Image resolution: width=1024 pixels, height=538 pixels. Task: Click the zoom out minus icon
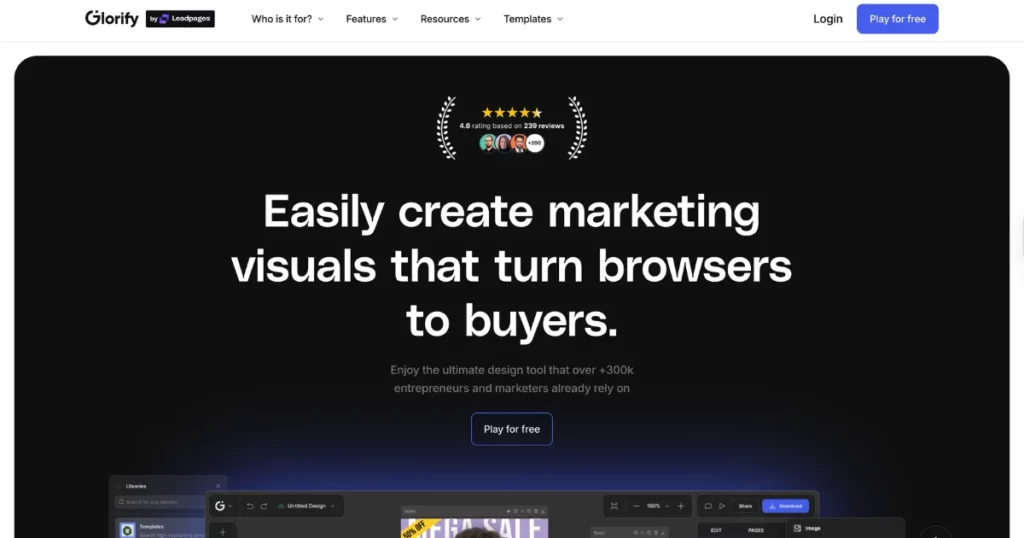(x=636, y=506)
